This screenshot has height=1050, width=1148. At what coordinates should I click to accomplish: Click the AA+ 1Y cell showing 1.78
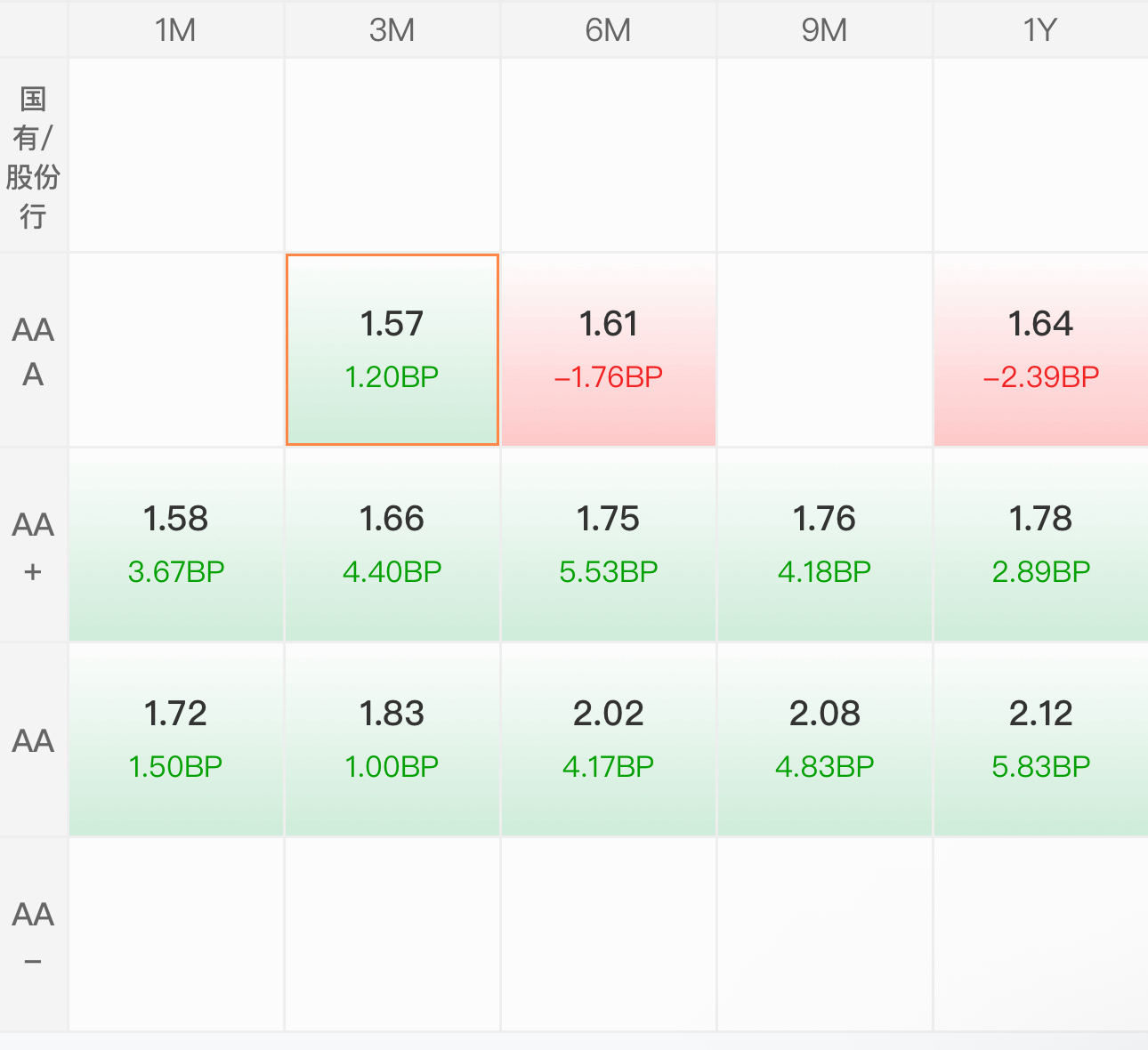coord(1040,545)
